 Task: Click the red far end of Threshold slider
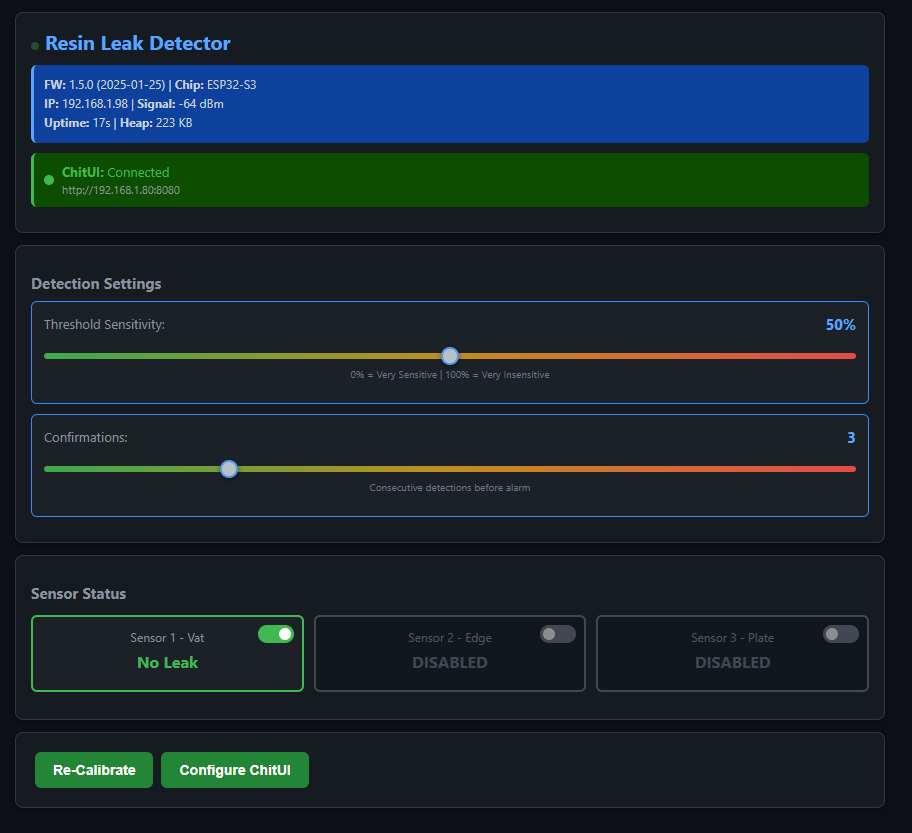click(x=850, y=356)
